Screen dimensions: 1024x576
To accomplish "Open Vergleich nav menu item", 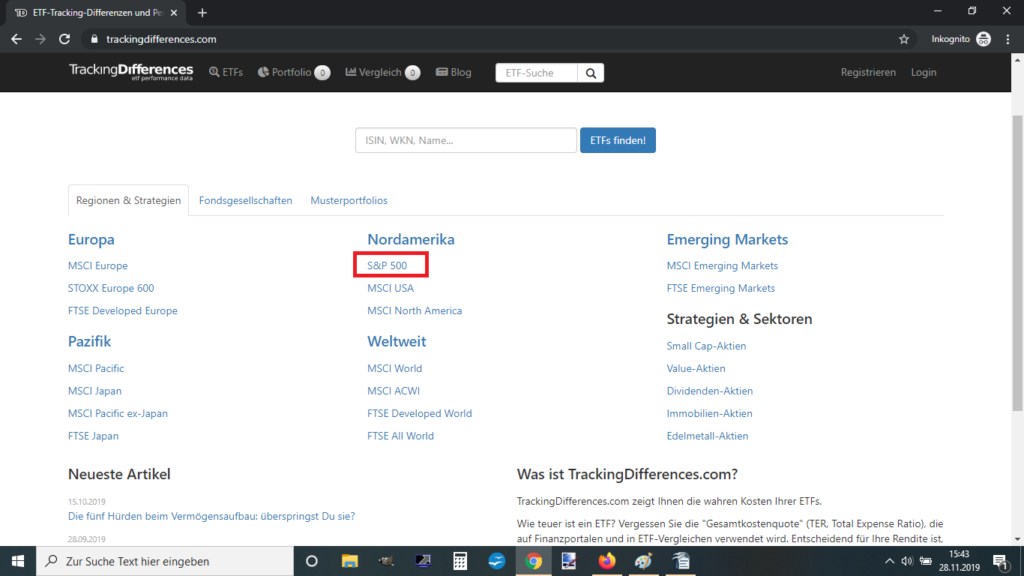I will click(382, 72).
